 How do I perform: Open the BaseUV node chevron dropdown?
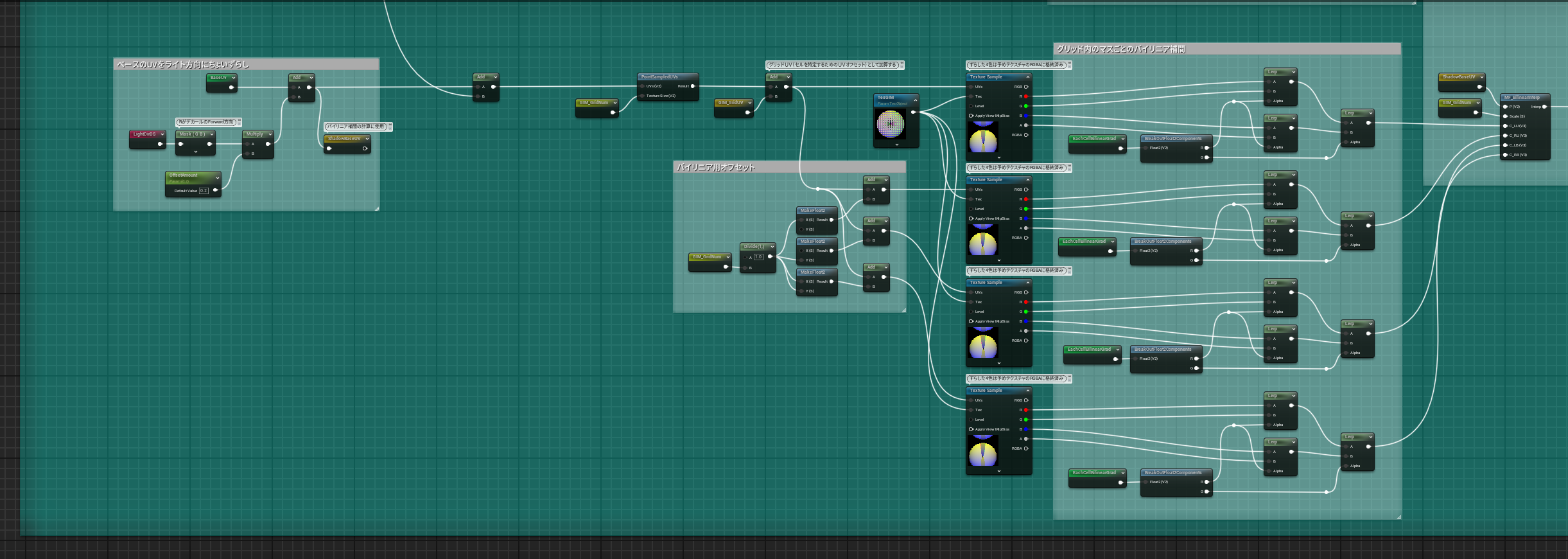tap(233, 78)
